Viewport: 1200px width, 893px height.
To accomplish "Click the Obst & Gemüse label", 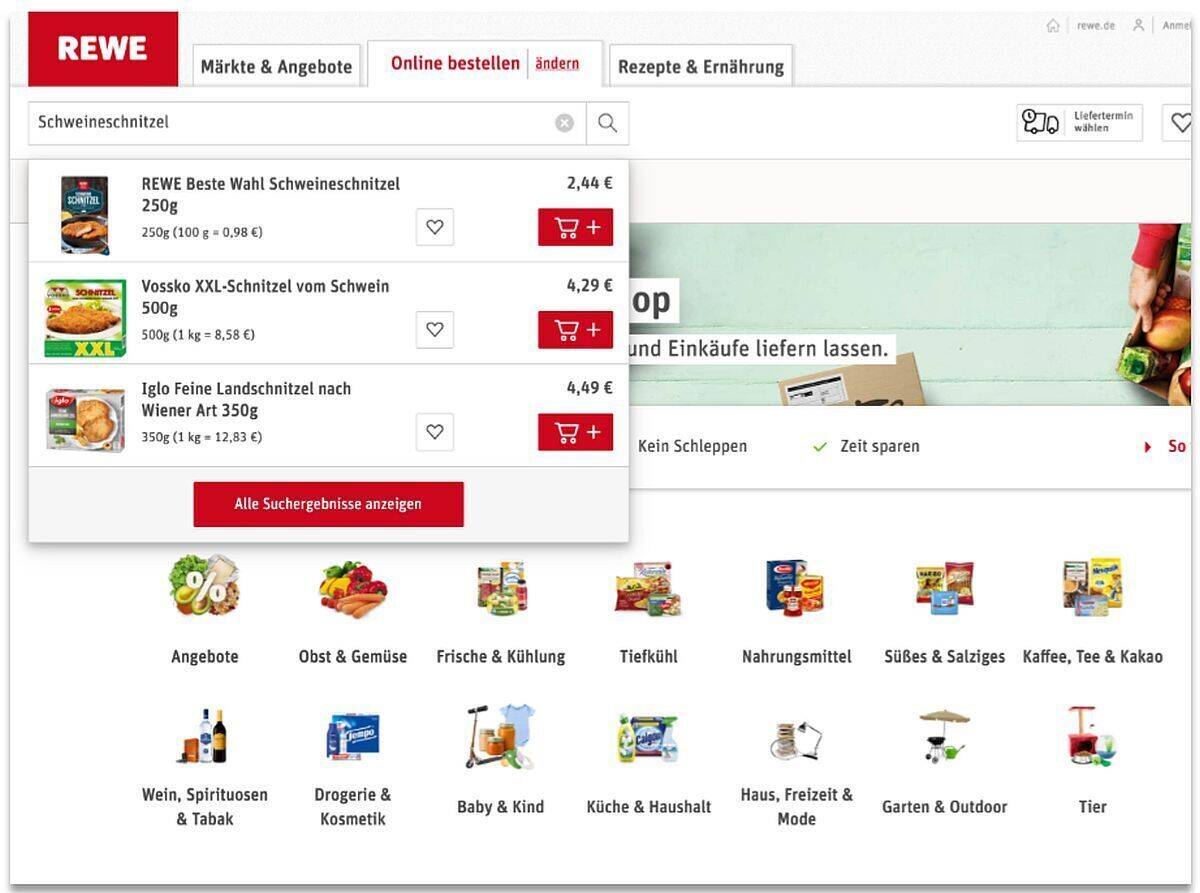I will (353, 657).
